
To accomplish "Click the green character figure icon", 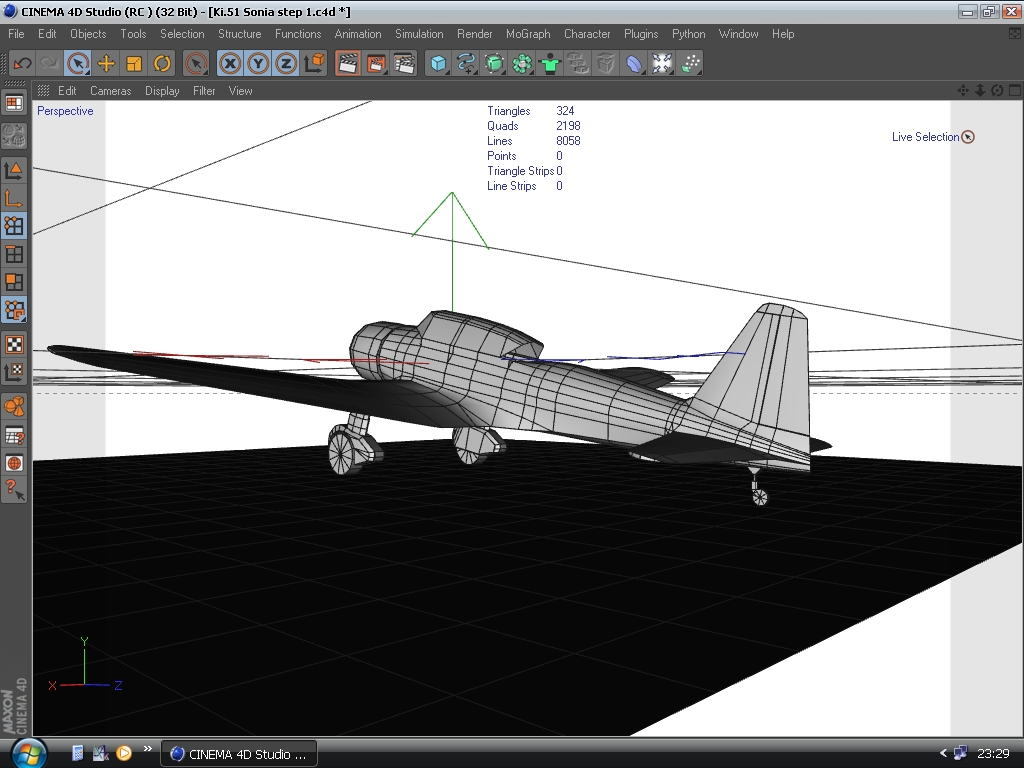I will (x=550, y=63).
